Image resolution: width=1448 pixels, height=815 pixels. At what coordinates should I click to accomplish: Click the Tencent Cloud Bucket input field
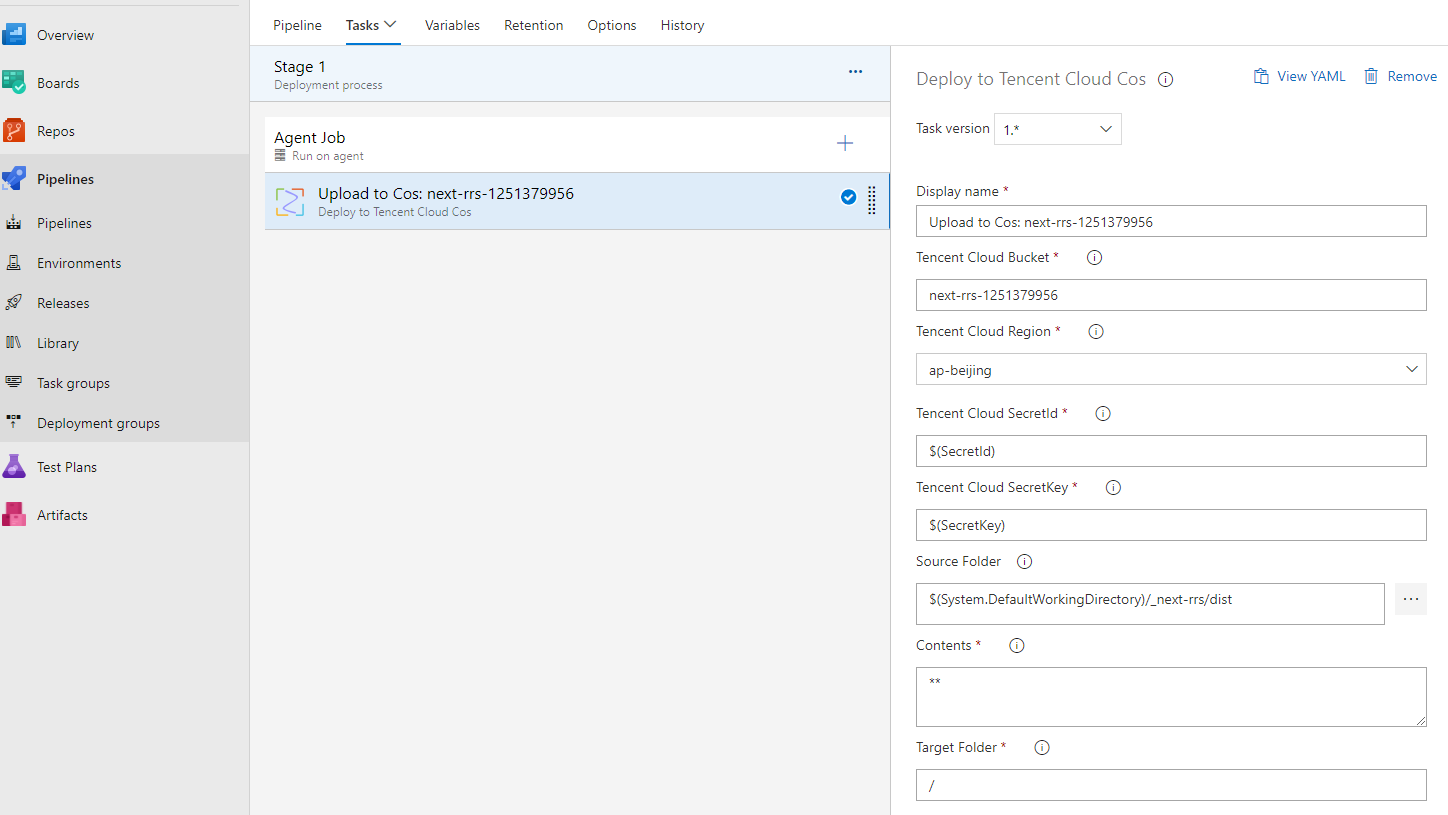tap(1171, 295)
